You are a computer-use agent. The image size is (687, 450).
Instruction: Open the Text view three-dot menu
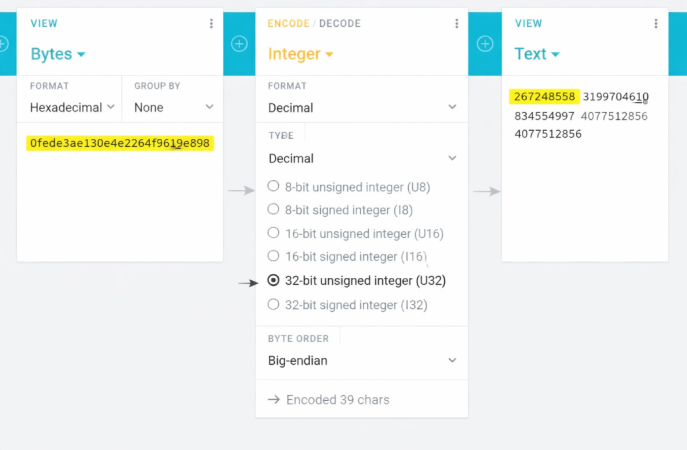coord(657,23)
